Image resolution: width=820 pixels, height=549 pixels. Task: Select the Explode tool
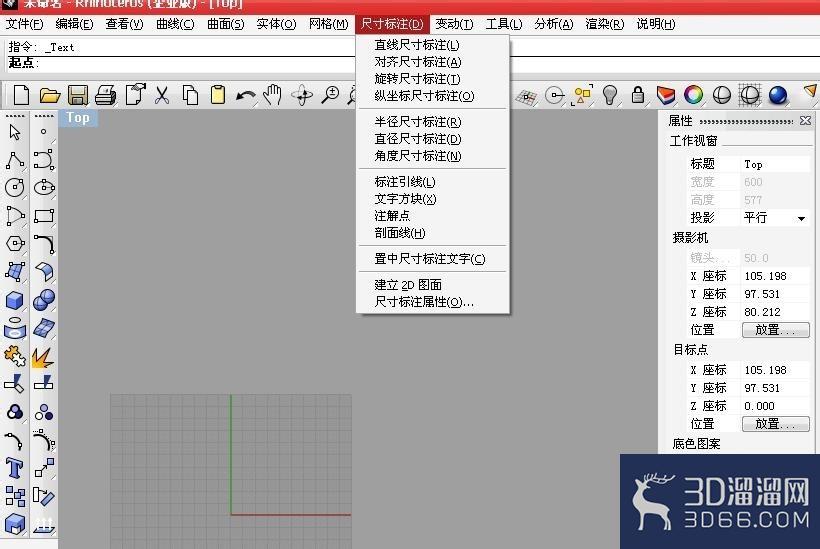pyautogui.click(x=43, y=357)
